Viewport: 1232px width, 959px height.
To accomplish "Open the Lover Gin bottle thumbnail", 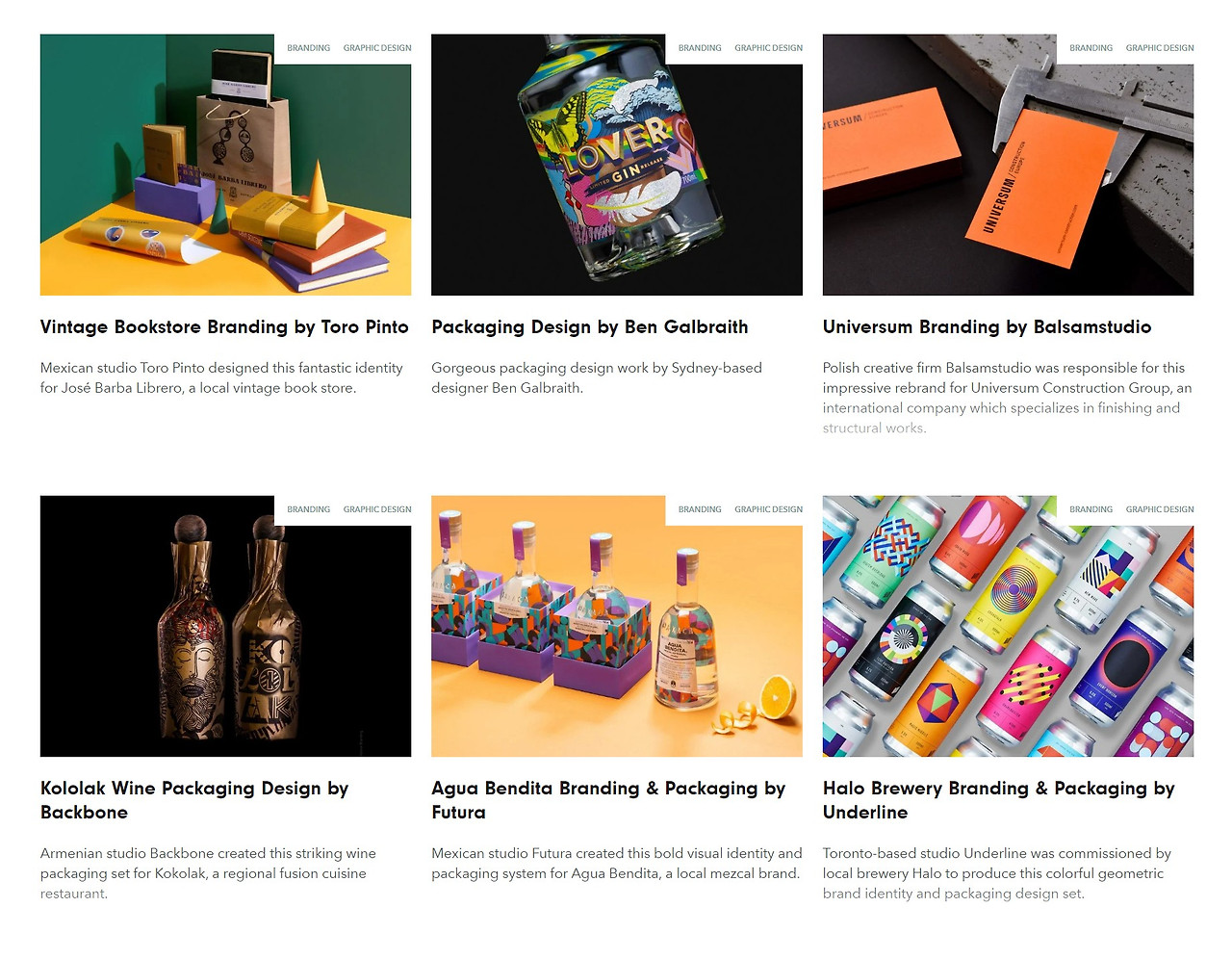I will [x=616, y=165].
